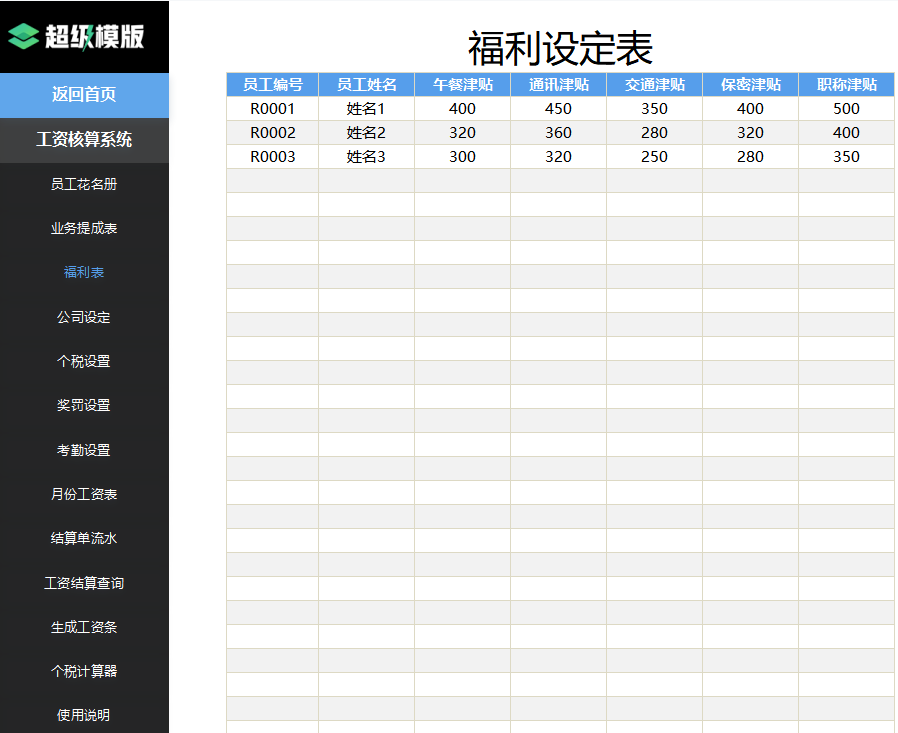This screenshot has height=733, width=898.
Task: Select the 员工编号 column header
Action: click(272, 84)
